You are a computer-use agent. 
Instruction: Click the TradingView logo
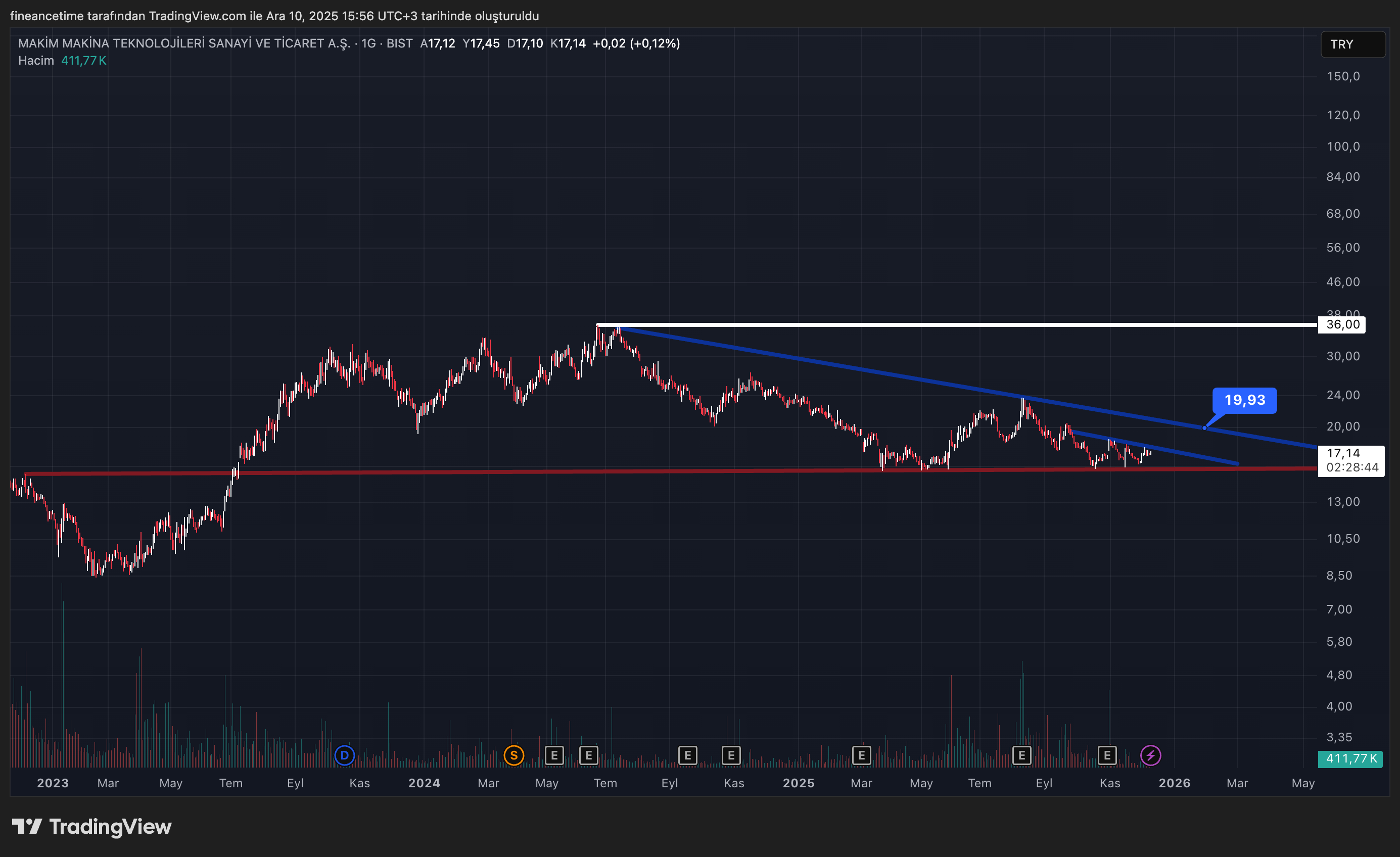click(92, 826)
